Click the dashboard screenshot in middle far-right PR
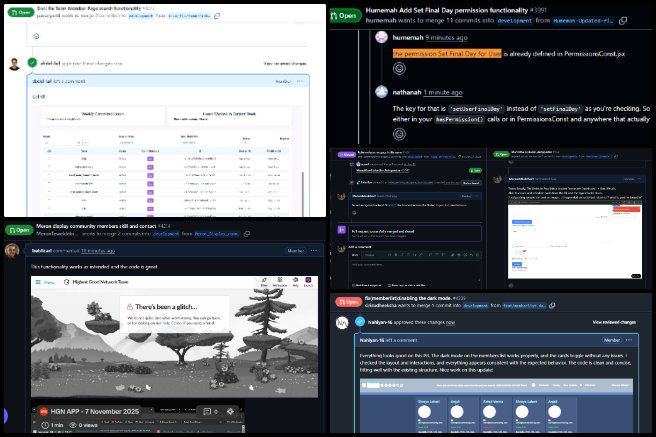This screenshot has height=437, width=656. (x=575, y=239)
